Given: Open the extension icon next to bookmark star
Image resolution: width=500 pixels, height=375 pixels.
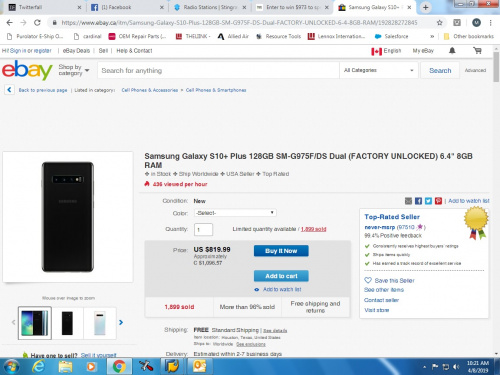Looking at the screenshot, I should 457,23.
